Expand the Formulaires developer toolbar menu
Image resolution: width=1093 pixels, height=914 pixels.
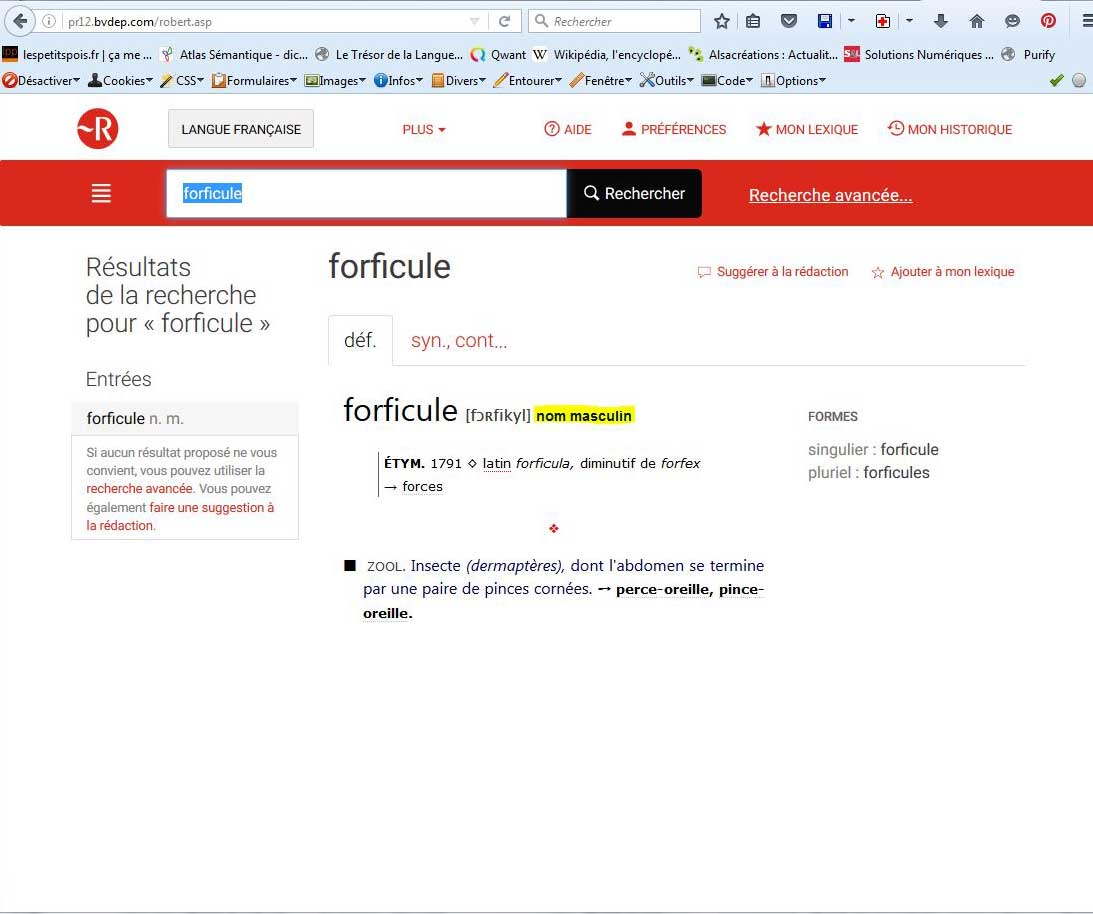[x=254, y=81]
